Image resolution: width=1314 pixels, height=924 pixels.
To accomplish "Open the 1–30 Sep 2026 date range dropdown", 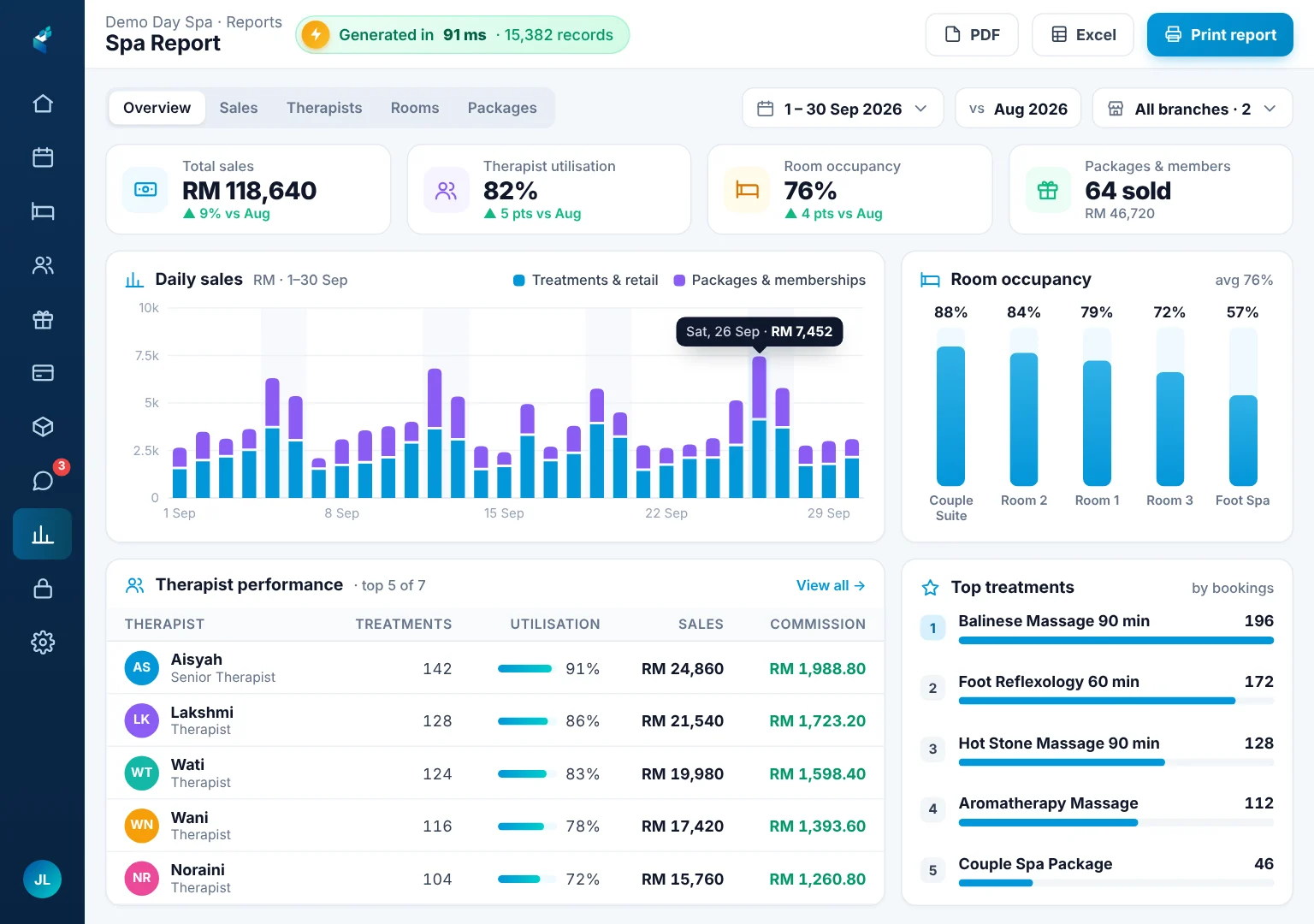I will pos(843,109).
